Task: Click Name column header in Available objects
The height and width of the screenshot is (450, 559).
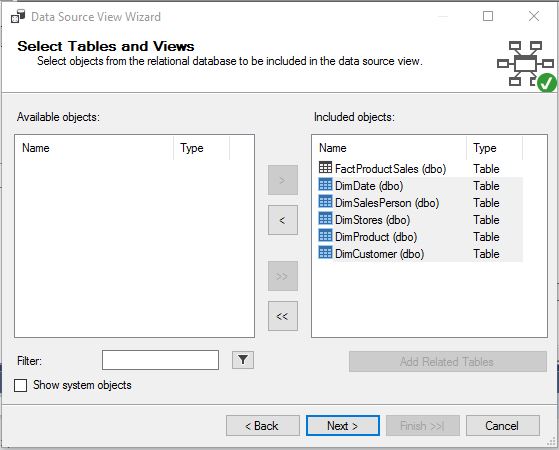Action: pyautogui.click(x=94, y=148)
